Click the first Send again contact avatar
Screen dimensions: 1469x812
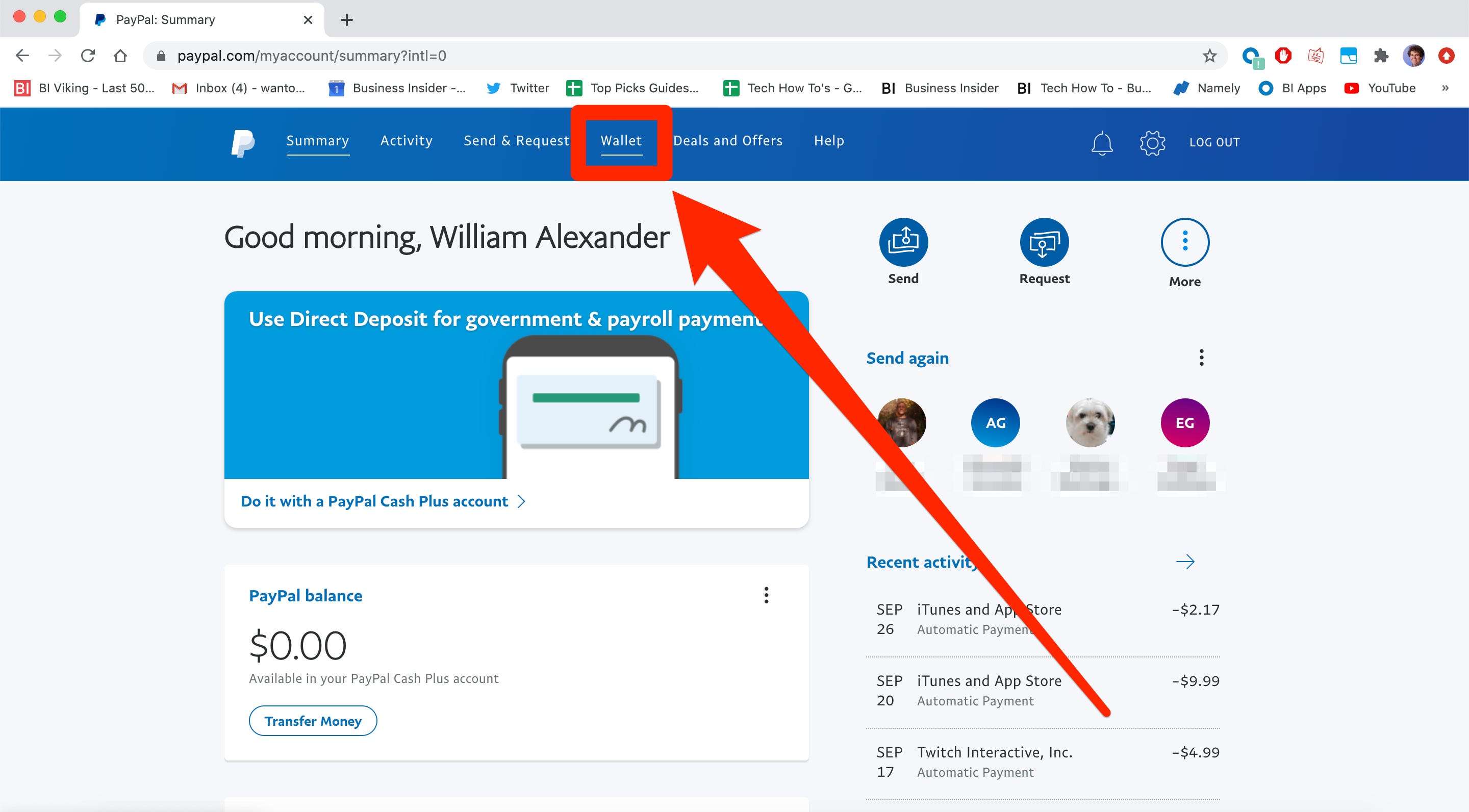pos(901,421)
